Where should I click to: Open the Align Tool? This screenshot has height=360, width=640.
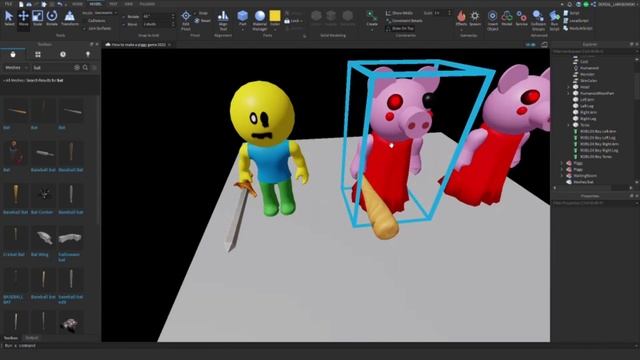click(x=223, y=20)
